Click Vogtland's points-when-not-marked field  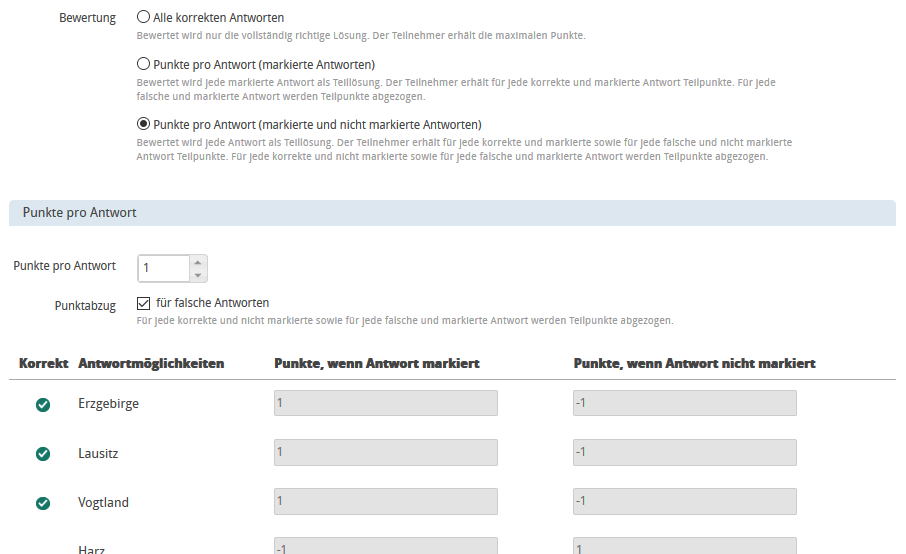pyautogui.click(x=684, y=501)
